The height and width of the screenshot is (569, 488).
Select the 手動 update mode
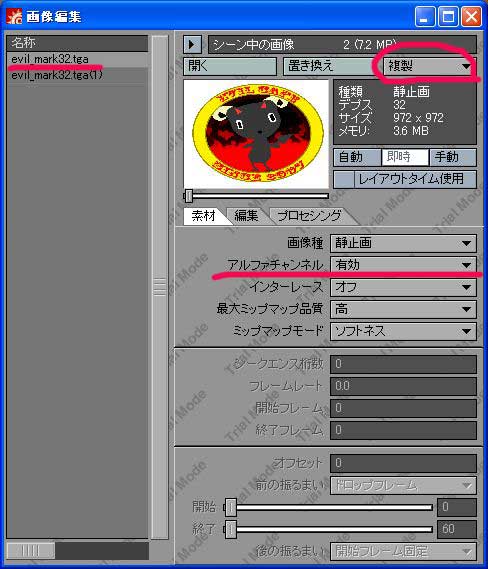tap(453, 157)
